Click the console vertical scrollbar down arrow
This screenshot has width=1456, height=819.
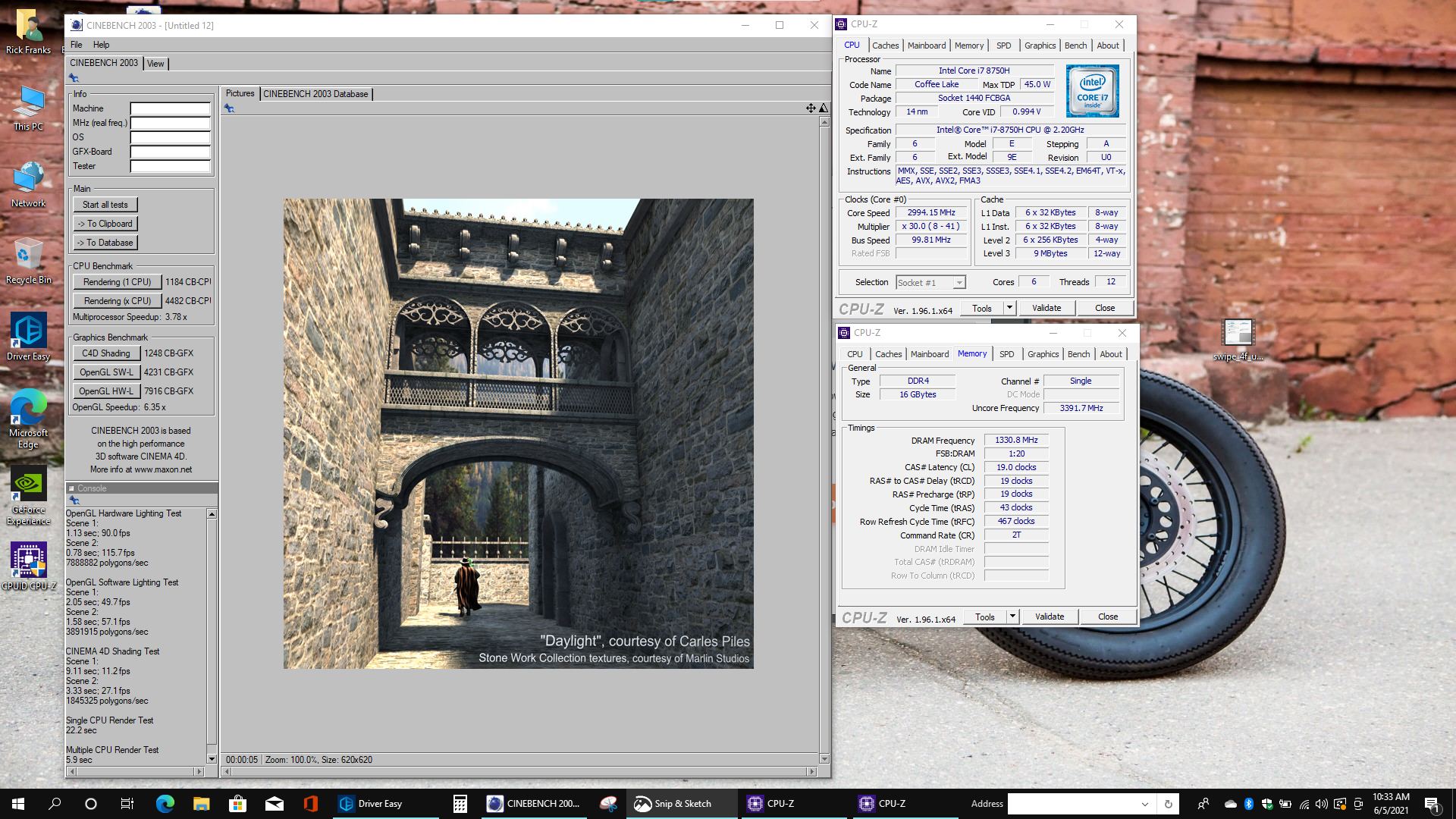(x=212, y=759)
